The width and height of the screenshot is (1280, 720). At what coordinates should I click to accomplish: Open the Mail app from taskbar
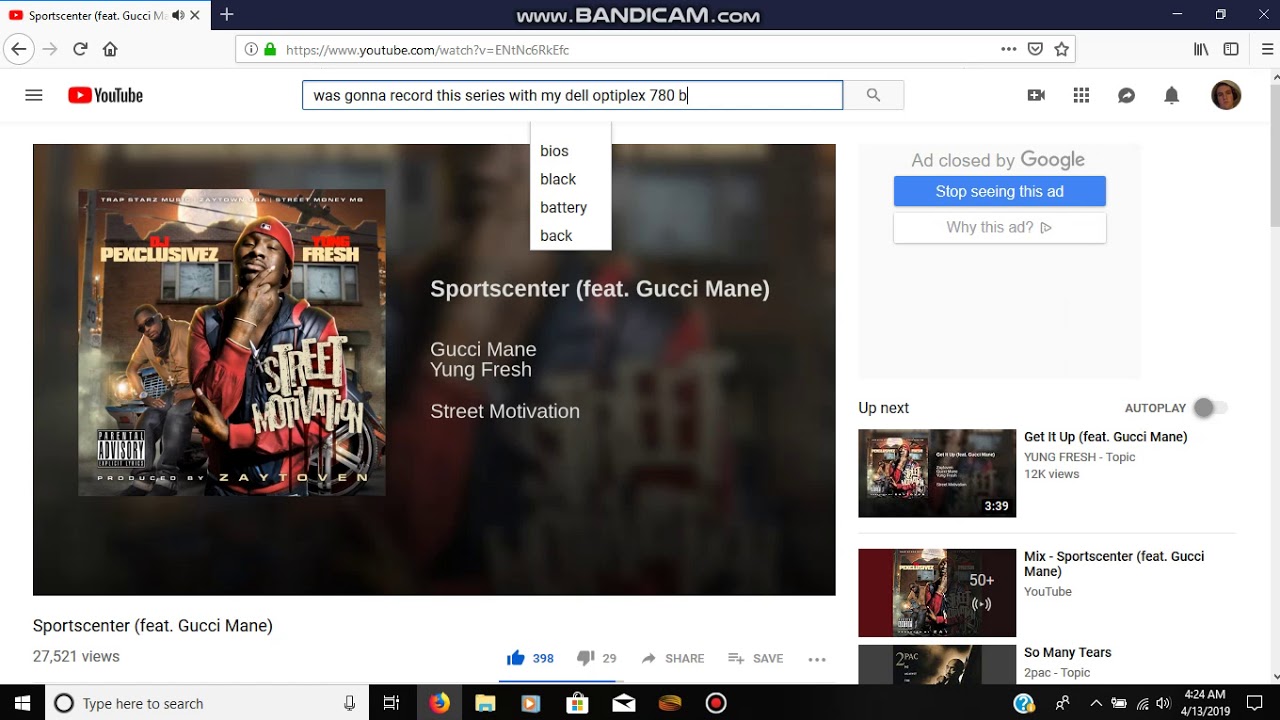[623, 703]
